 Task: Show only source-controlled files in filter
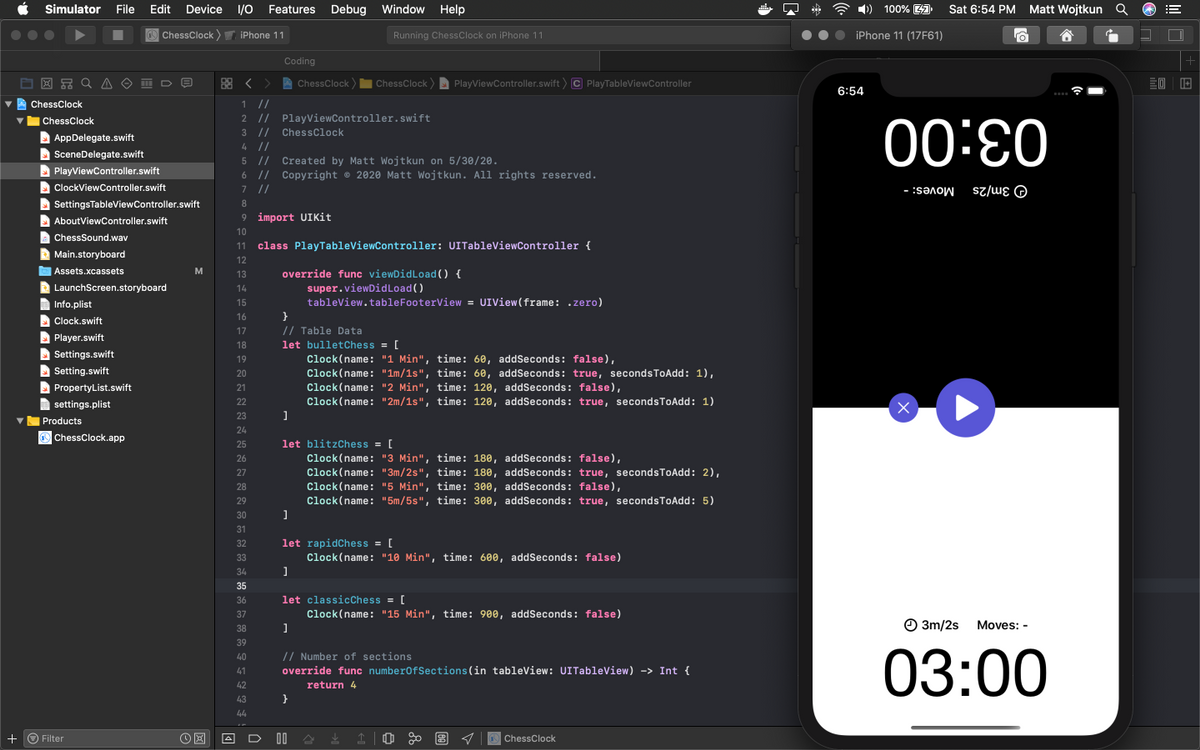pyautogui.click(x=200, y=738)
